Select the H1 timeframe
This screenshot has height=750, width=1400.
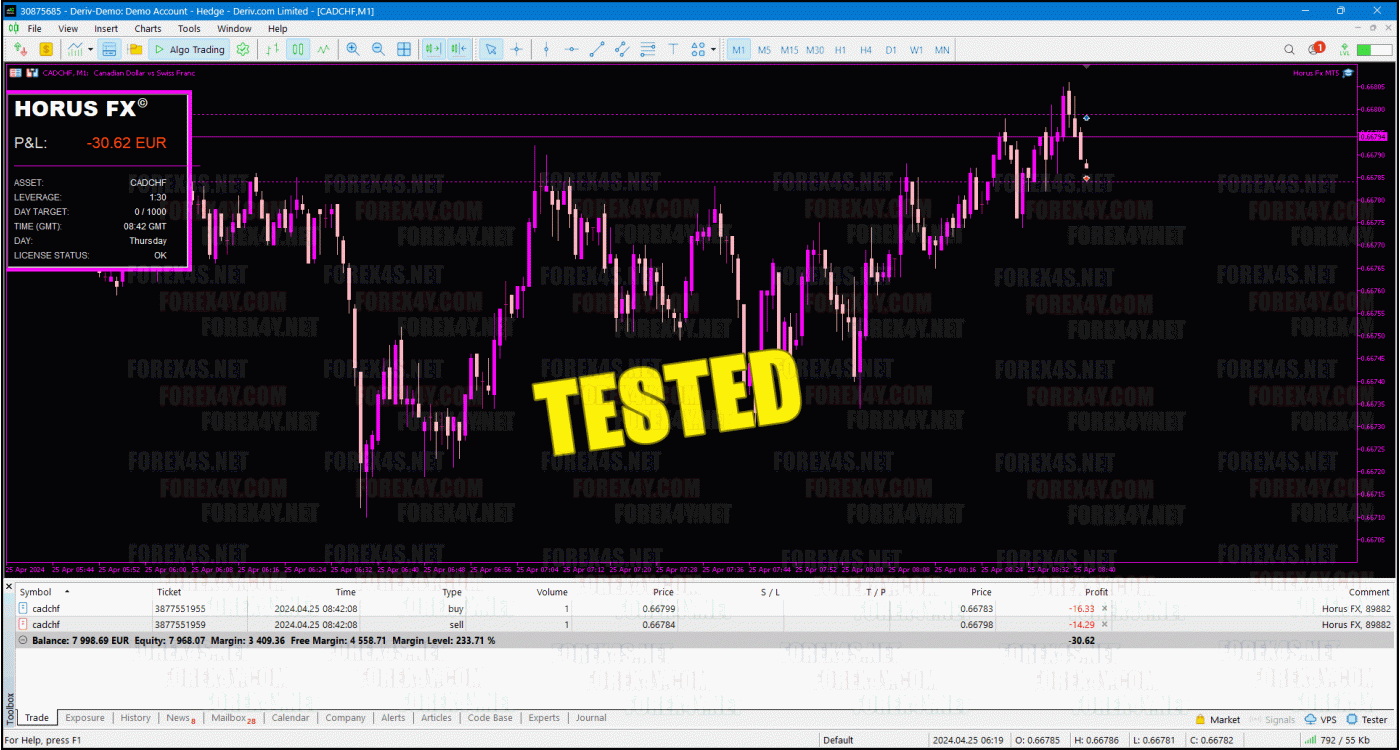[840, 49]
